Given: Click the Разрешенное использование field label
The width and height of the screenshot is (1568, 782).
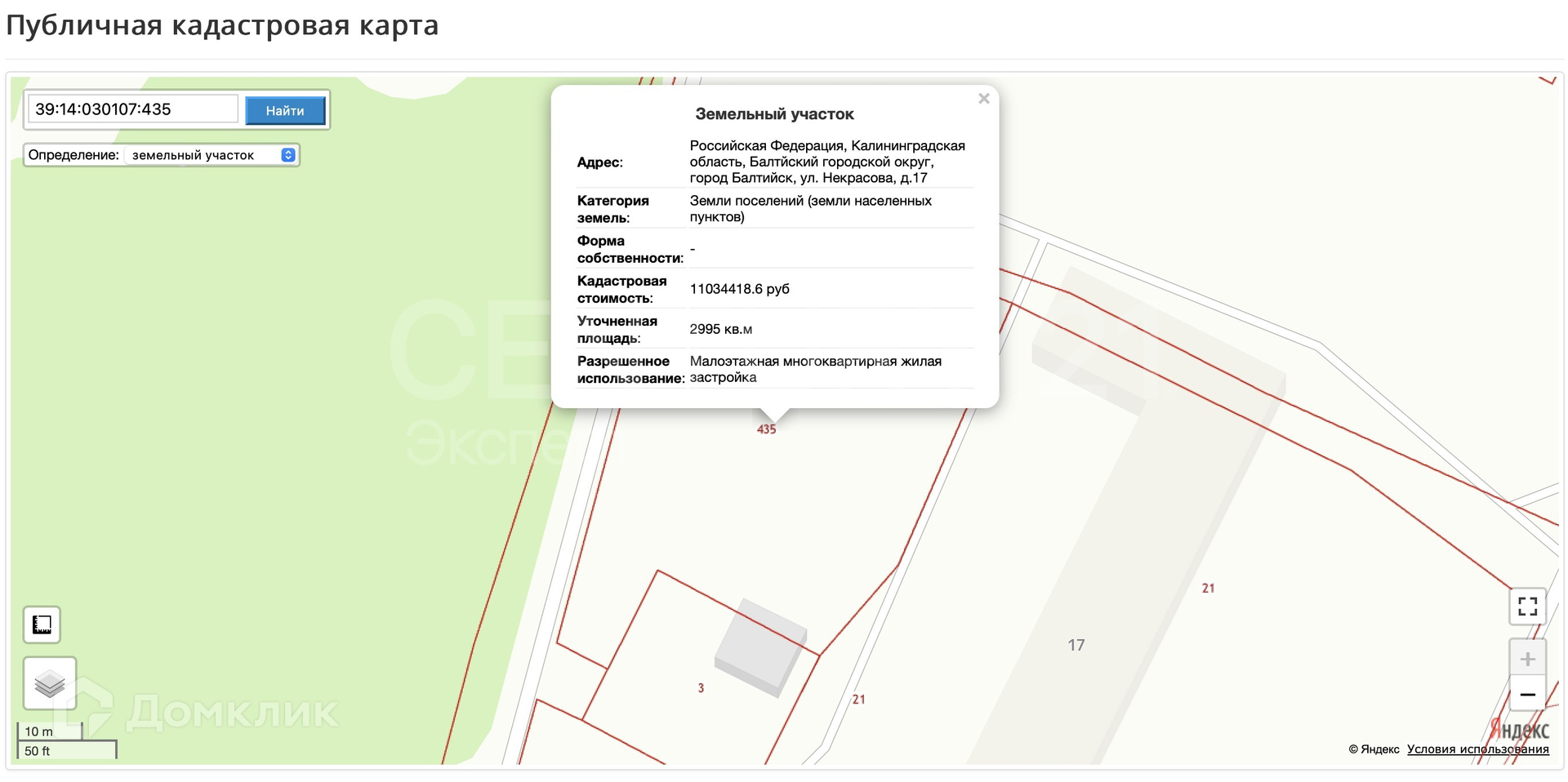Looking at the screenshot, I should coord(630,369).
